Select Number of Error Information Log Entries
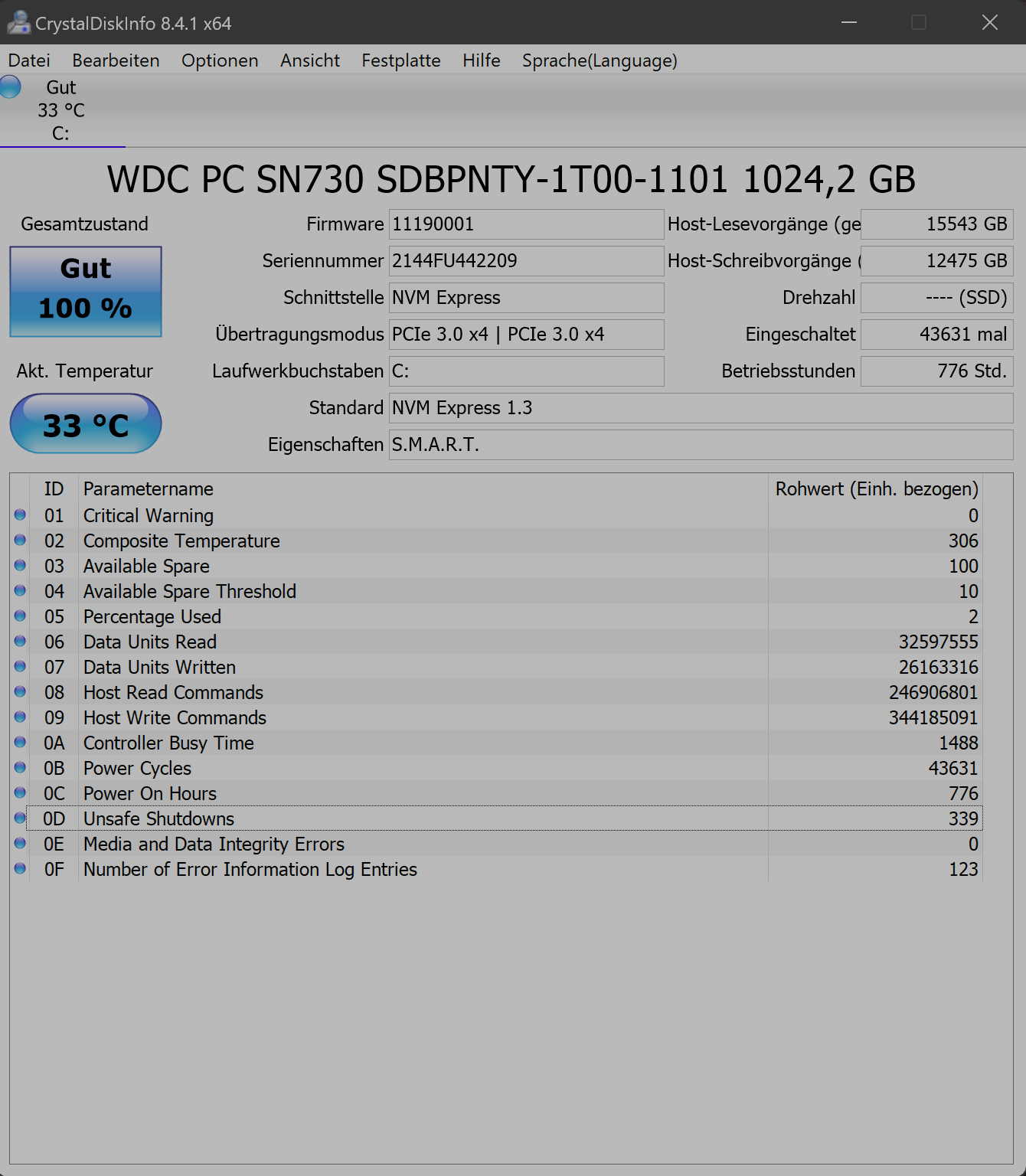The image size is (1026, 1176). pyautogui.click(x=250, y=869)
